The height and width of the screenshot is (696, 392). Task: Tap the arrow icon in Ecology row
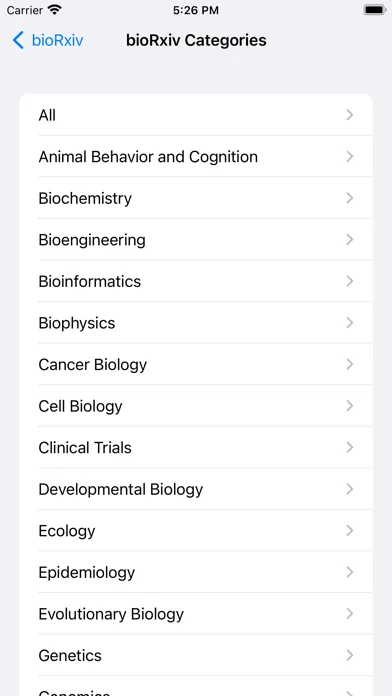tap(350, 531)
